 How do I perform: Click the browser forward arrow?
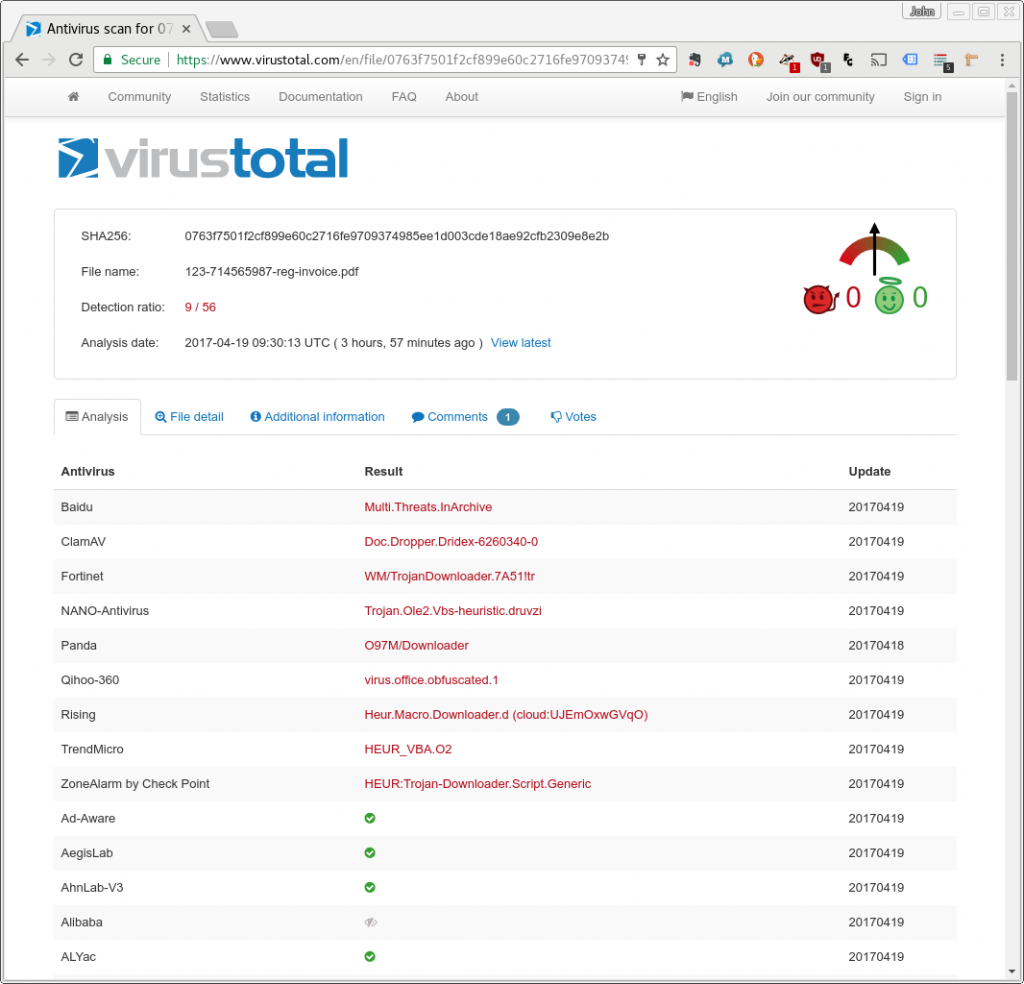pos(49,60)
